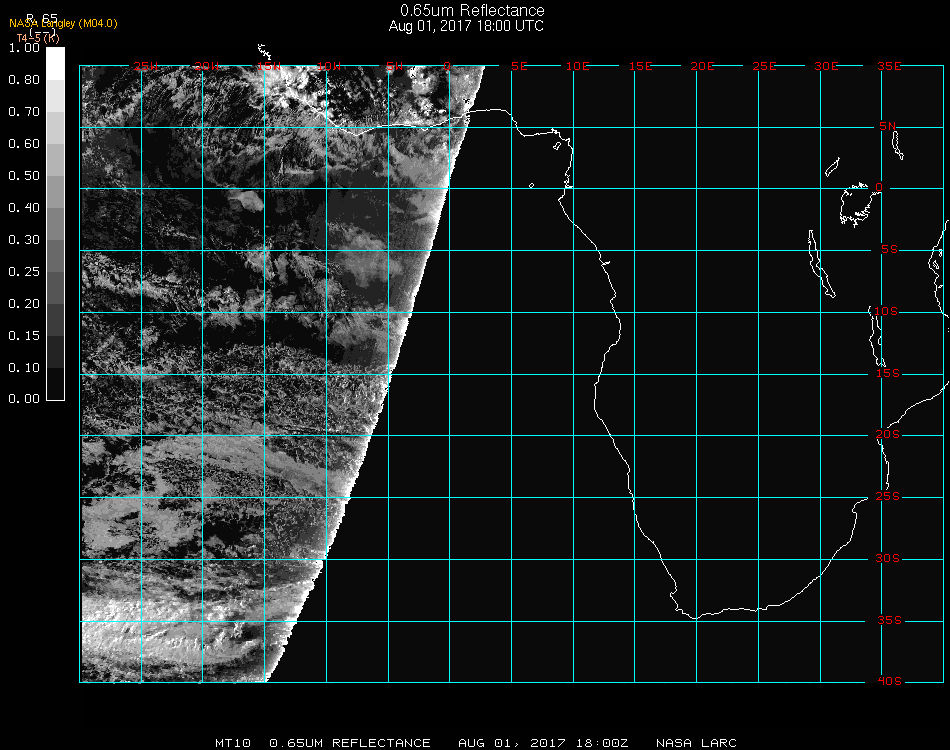Click the 10W longitude label
This screenshot has width=950, height=750.
(329, 66)
